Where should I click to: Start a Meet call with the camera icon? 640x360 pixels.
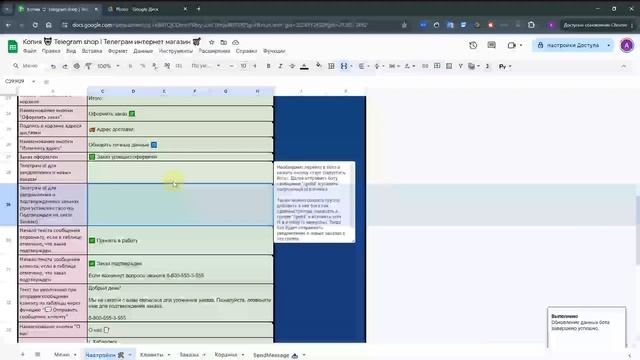pos(512,45)
